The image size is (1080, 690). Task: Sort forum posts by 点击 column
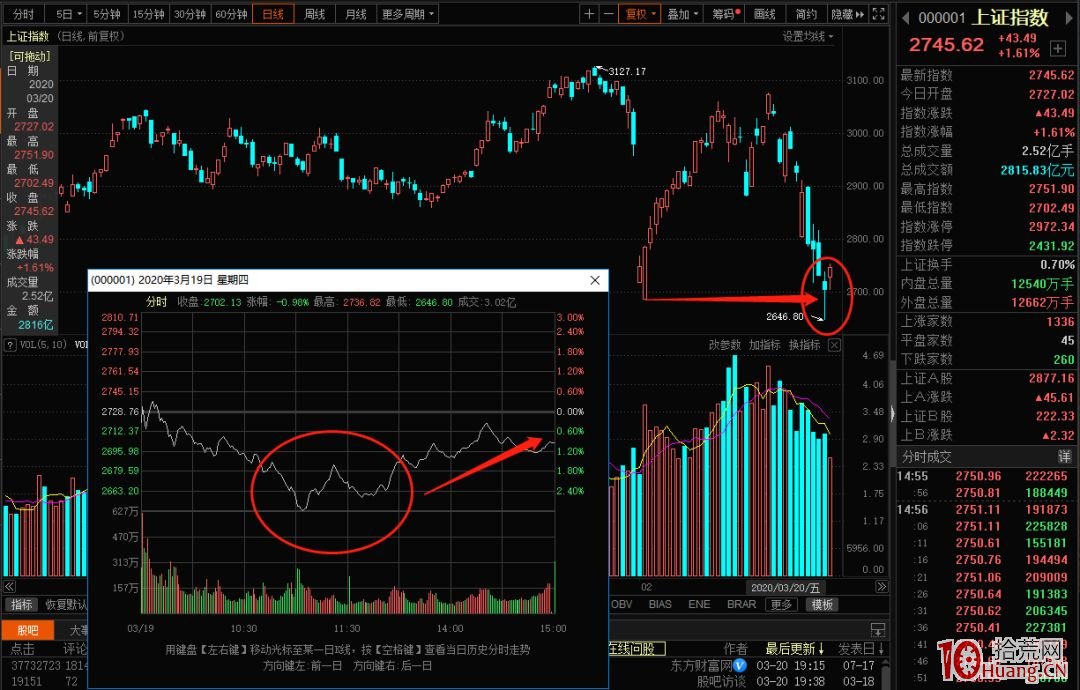(23, 649)
